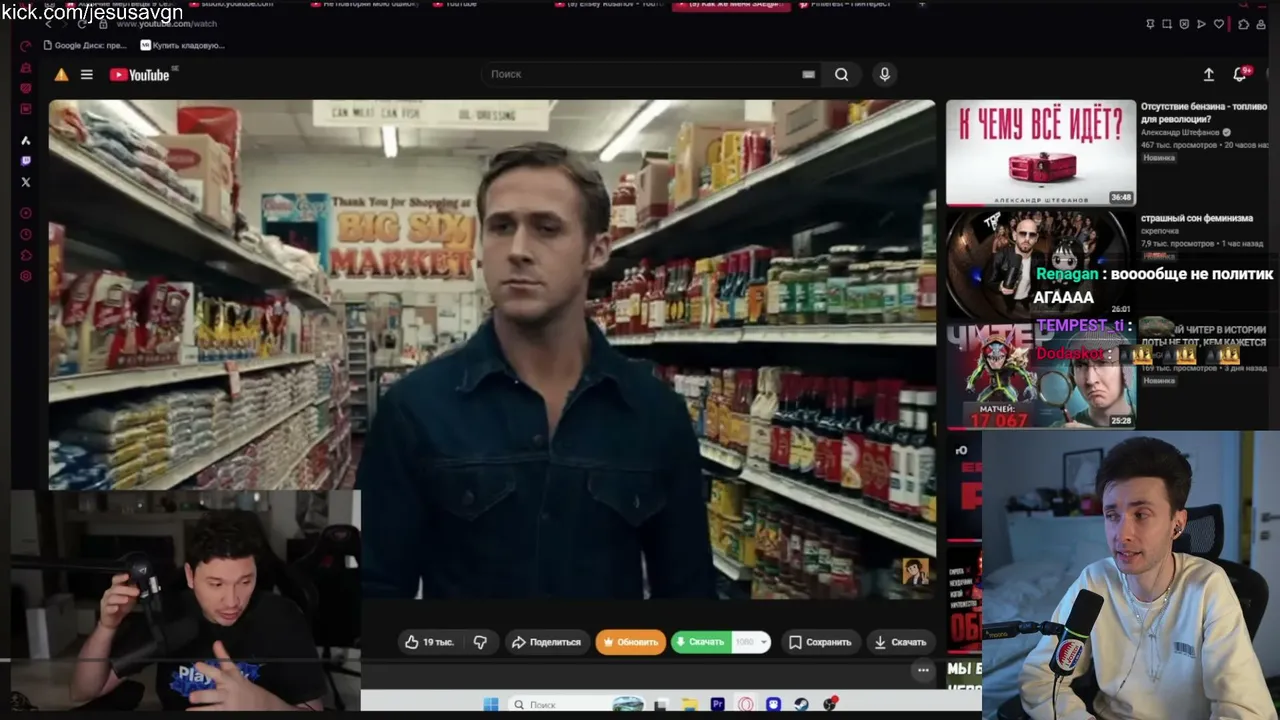This screenshot has height=720, width=1280.
Task: Open the X icon in browser sidebar
Action: pyautogui.click(x=26, y=182)
